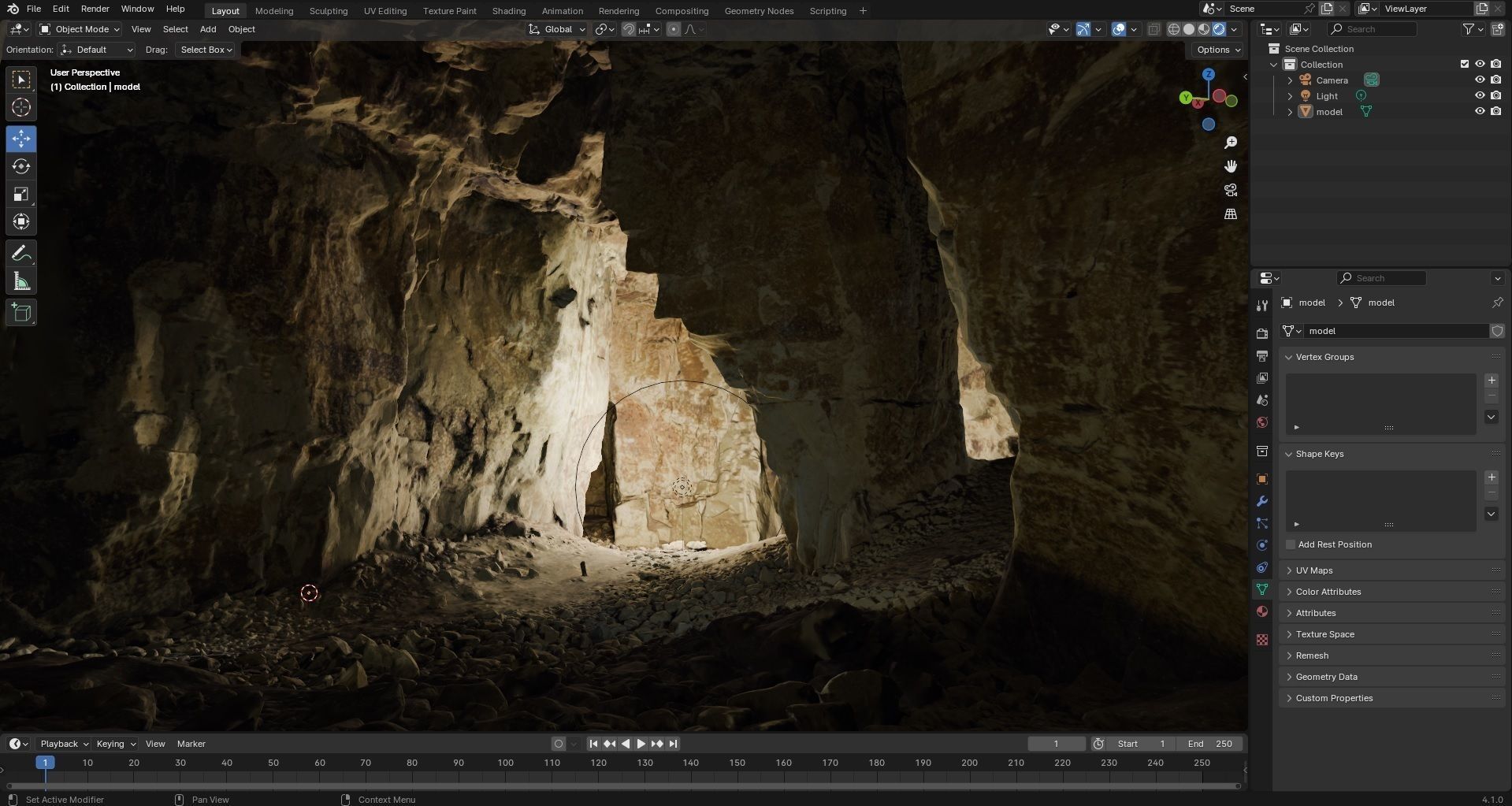Toggle X-ray mode
Image resolution: width=1512 pixels, height=806 pixels.
coord(1154,29)
